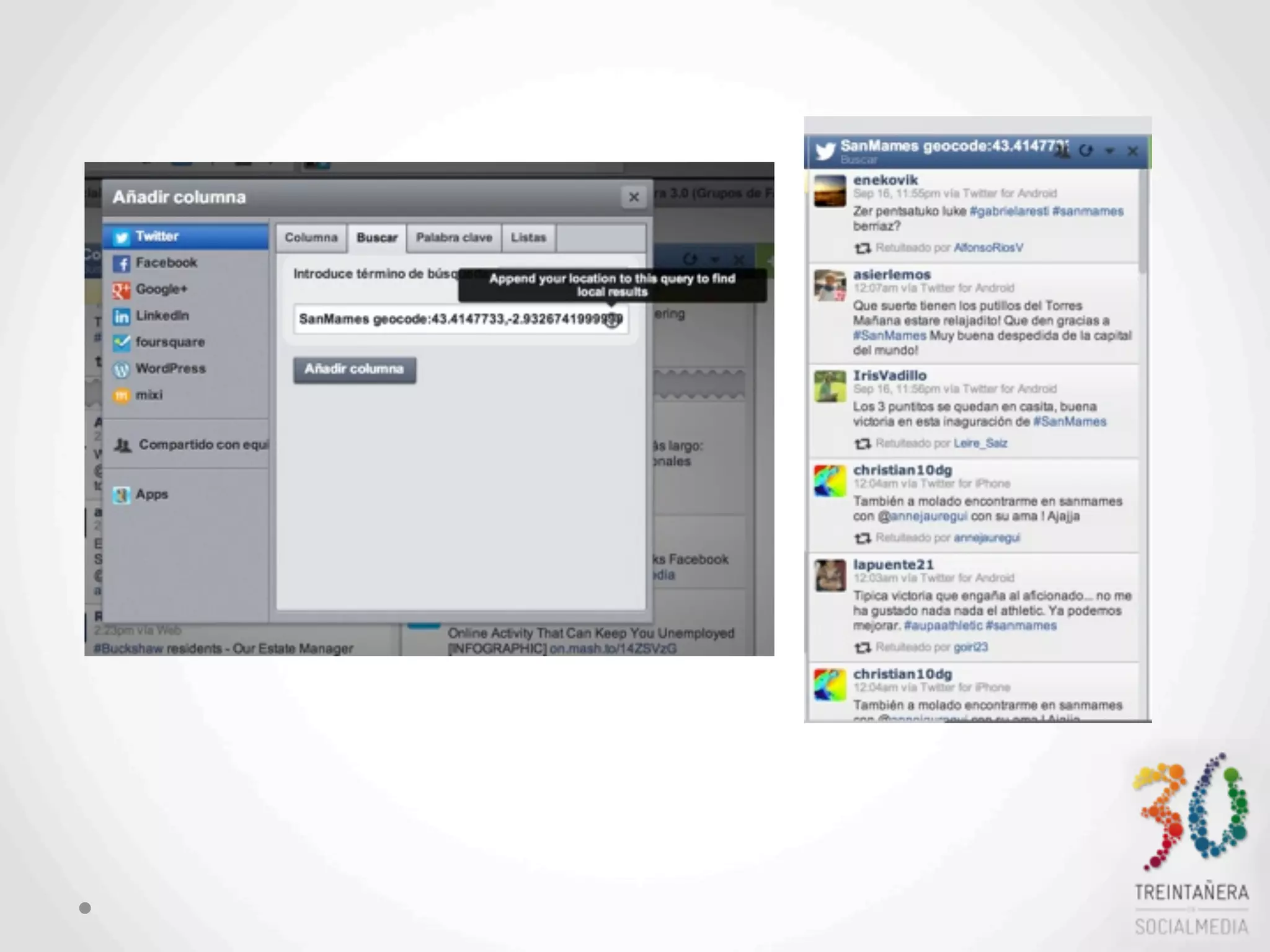Select the foursquare network
This screenshot has width=1270, height=952.
(169, 342)
